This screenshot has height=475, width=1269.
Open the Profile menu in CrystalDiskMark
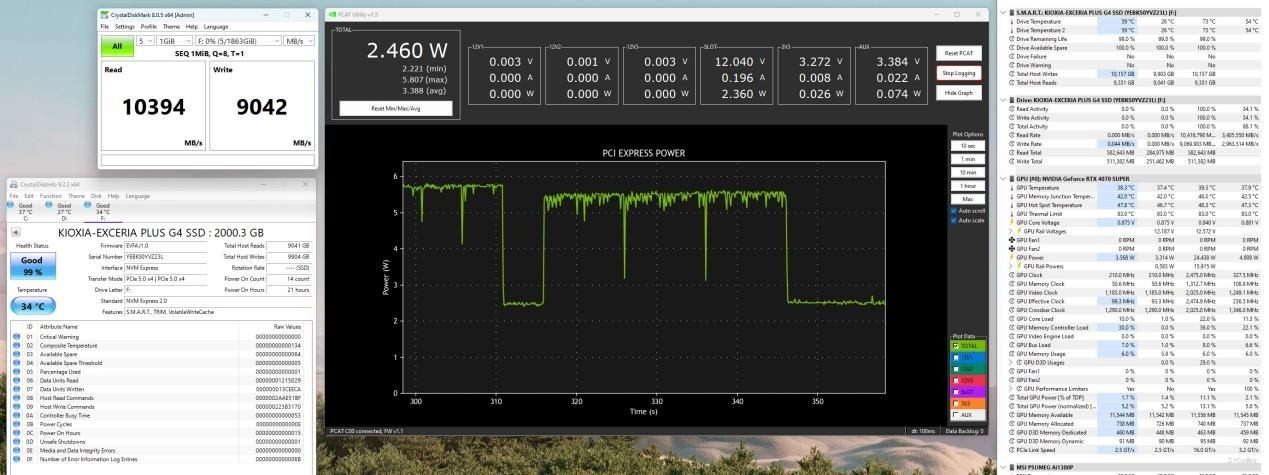point(148,26)
